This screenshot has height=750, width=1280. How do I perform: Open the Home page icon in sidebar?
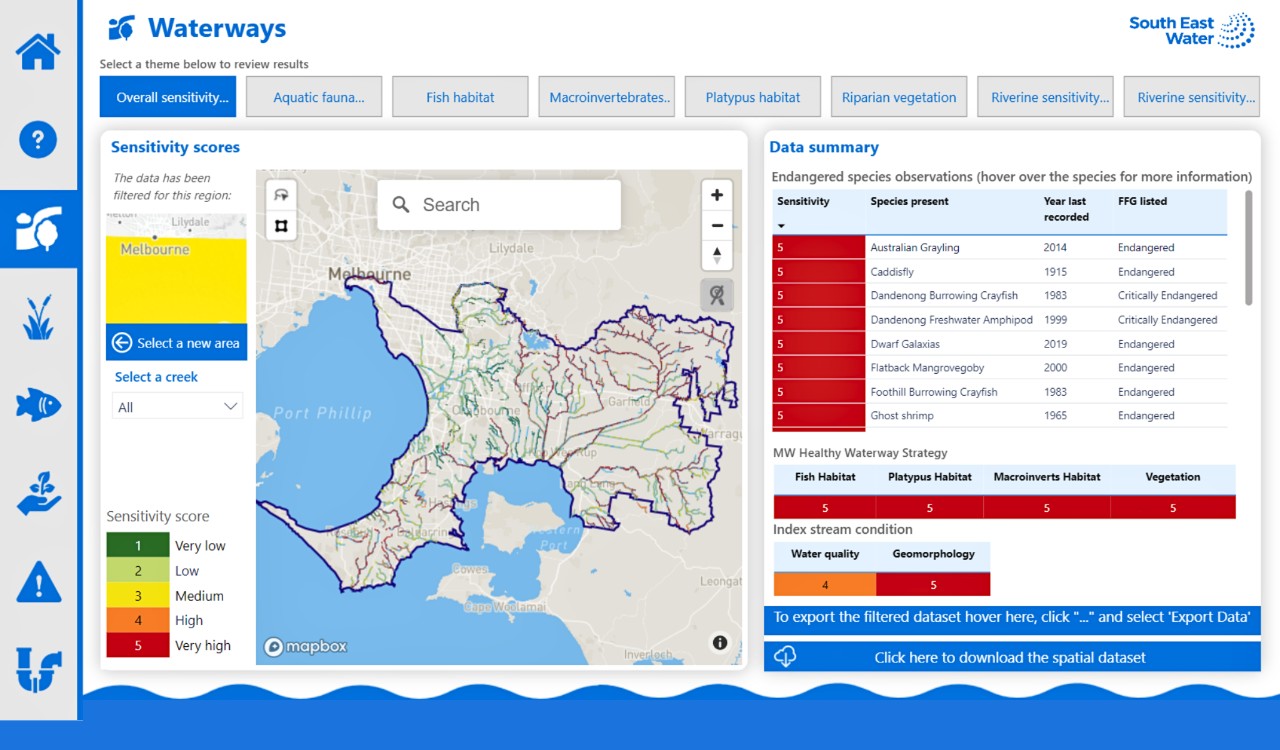38,51
